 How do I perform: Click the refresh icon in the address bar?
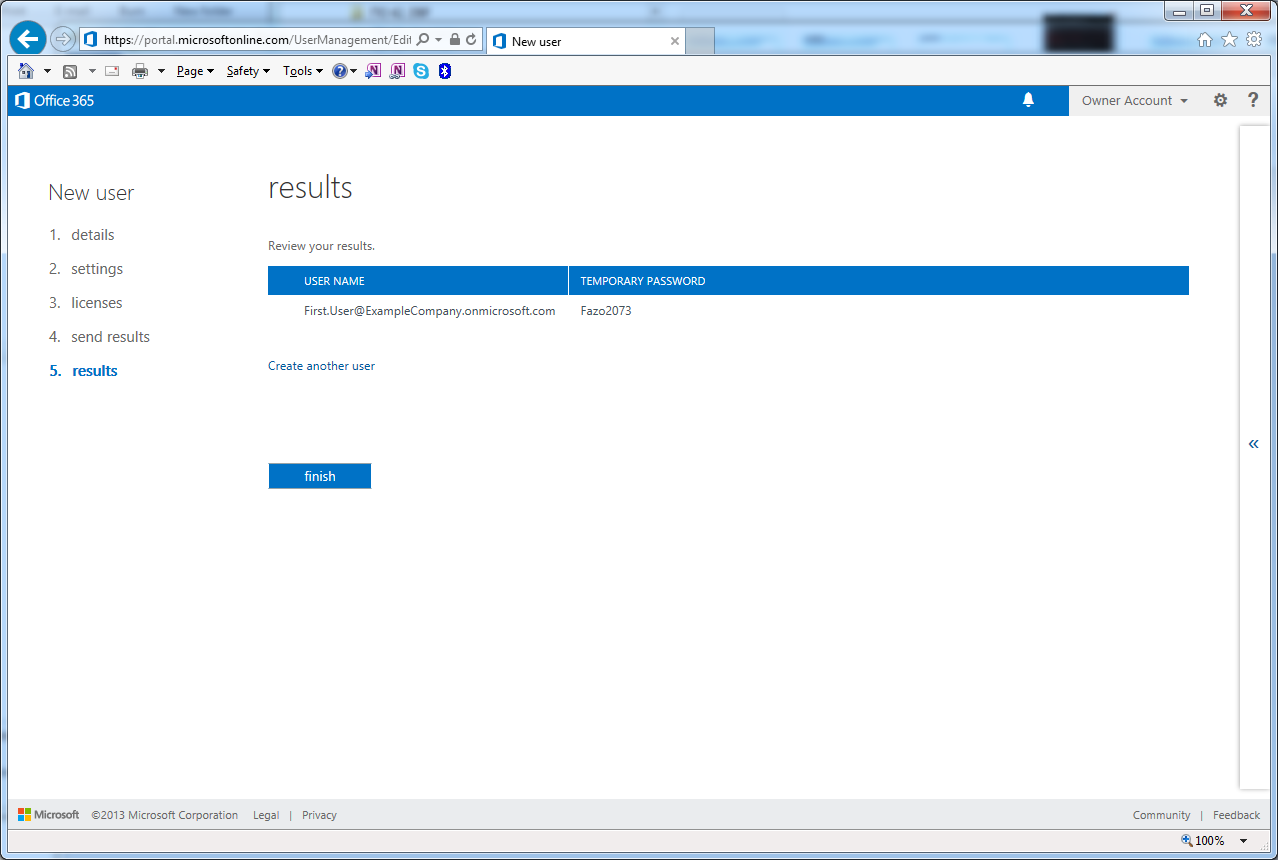(x=471, y=40)
